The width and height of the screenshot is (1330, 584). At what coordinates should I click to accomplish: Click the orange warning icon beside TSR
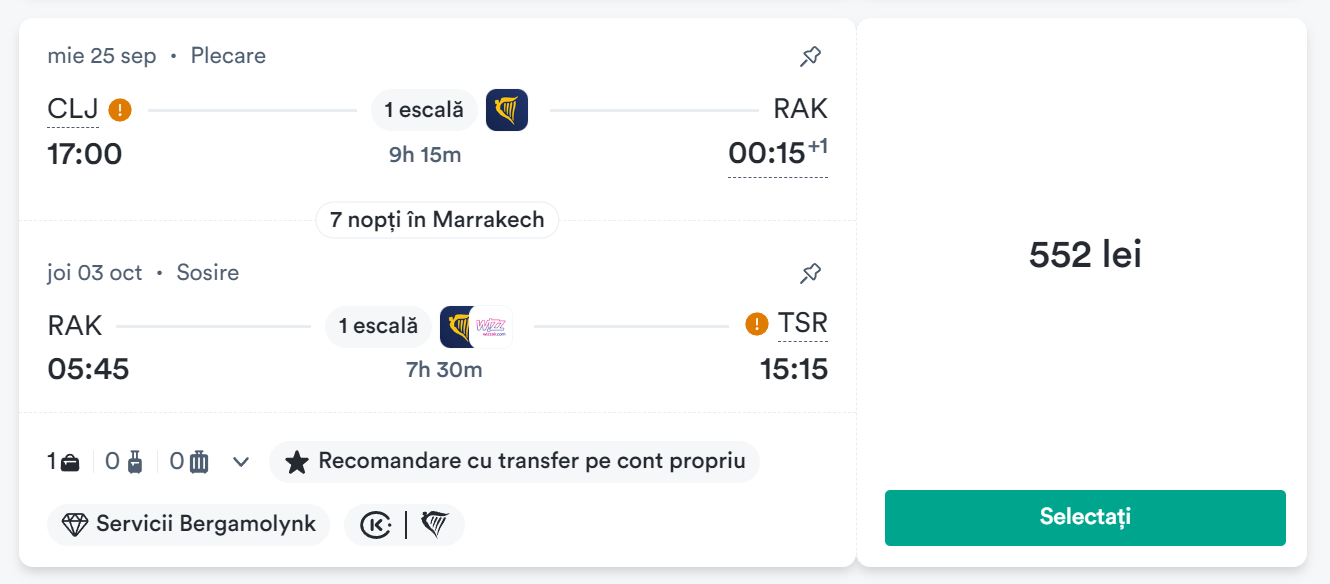point(757,324)
